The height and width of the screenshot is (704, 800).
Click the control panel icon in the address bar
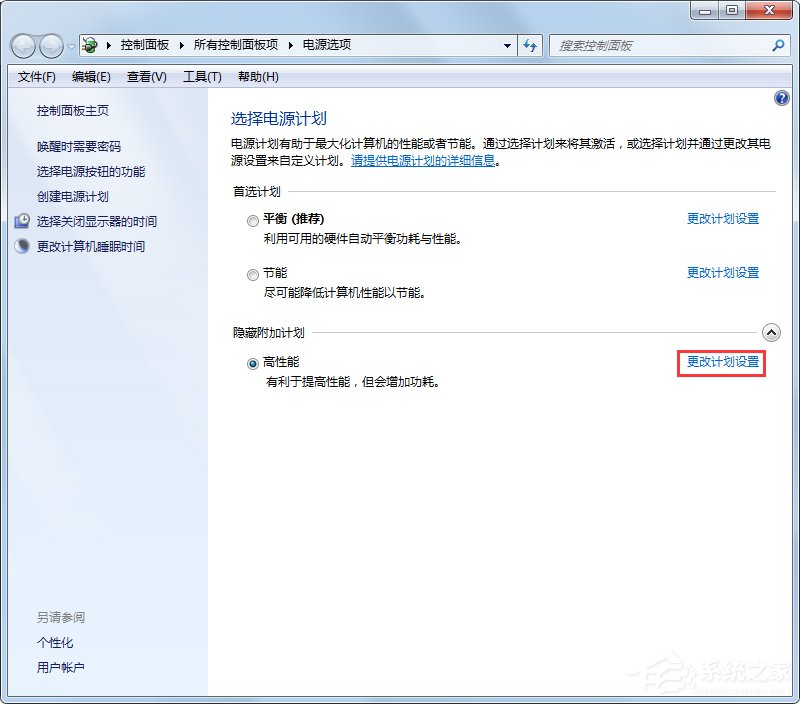point(88,45)
